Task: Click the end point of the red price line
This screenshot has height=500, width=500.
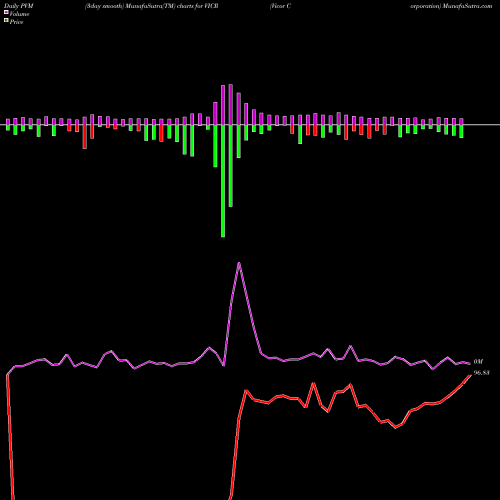Action: click(470, 375)
